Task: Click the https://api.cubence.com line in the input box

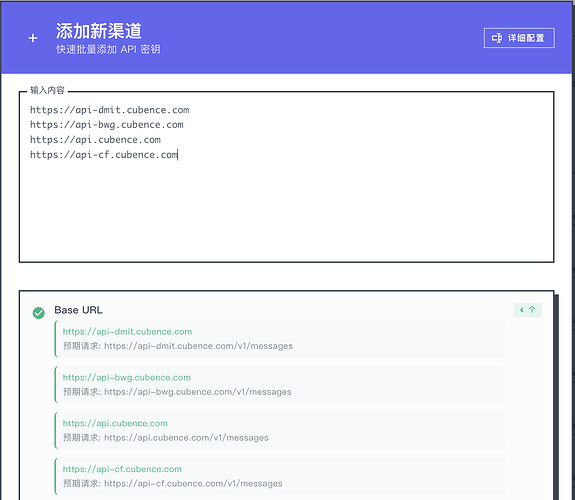Action: [95, 140]
